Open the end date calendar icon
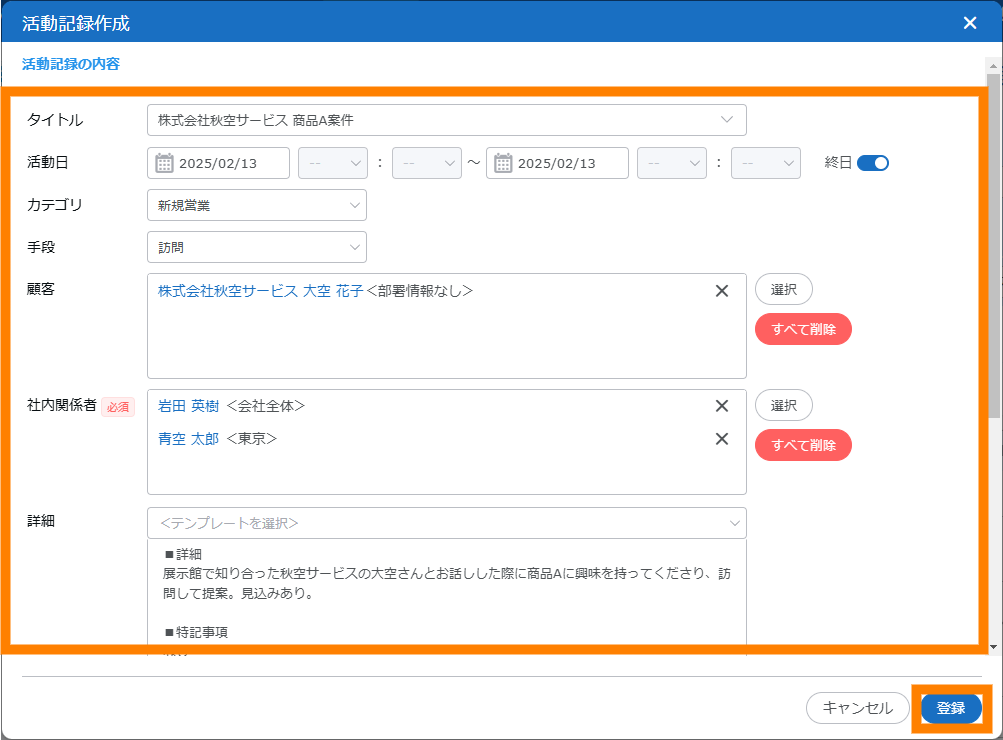The image size is (1003, 740). coord(504,163)
